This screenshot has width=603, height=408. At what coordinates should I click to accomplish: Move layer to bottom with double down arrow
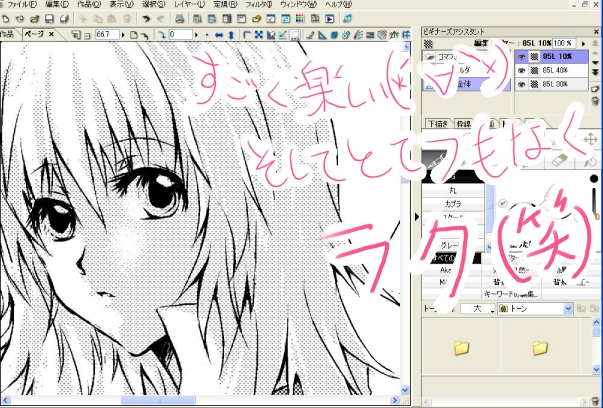(x=595, y=72)
